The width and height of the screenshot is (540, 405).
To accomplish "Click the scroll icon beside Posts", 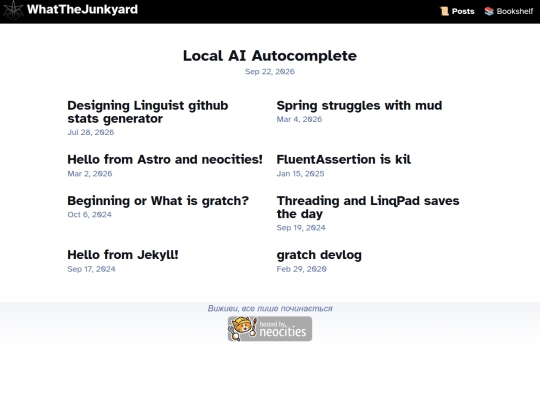I will click(x=444, y=11).
